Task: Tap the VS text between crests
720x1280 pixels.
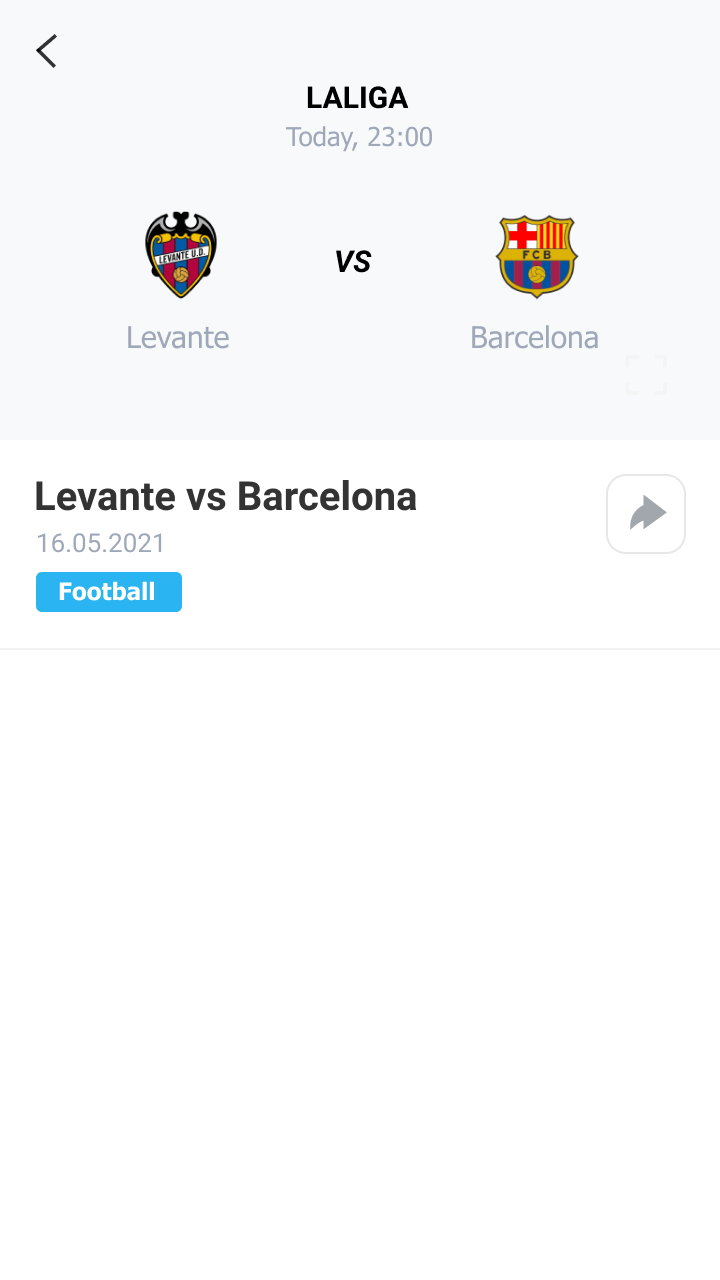Action: click(x=353, y=262)
